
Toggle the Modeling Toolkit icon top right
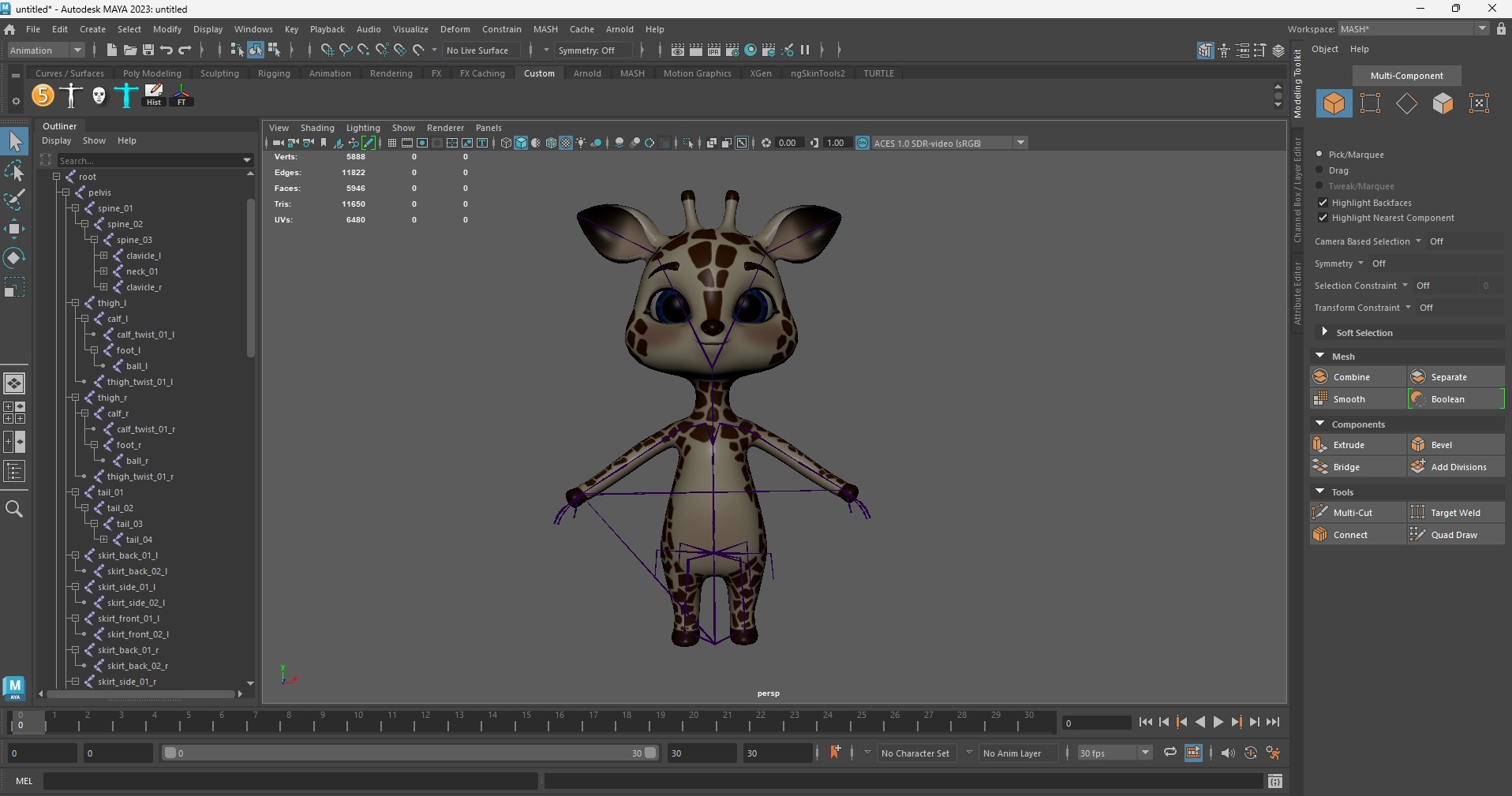pyautogui.click(x=1204, y=50)
